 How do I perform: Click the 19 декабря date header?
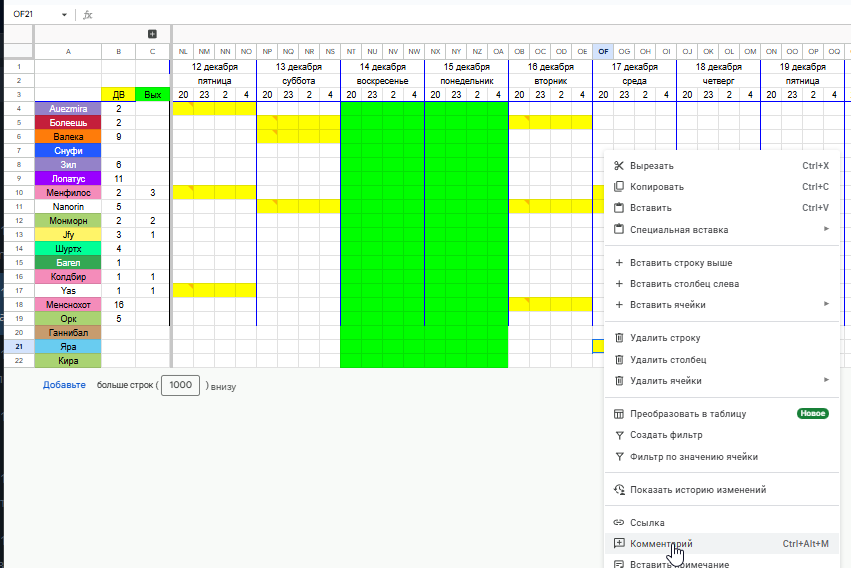(x=803, y=67)
